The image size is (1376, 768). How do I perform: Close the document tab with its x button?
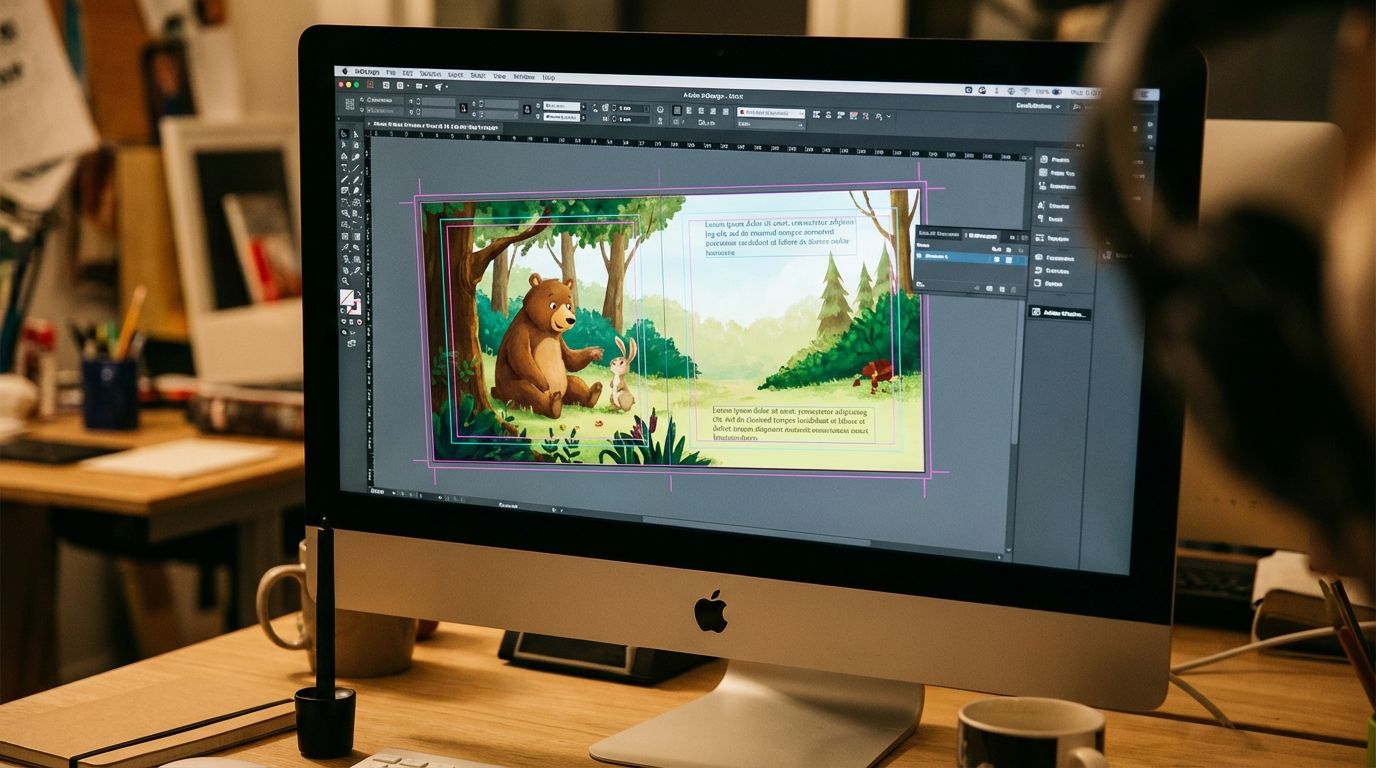[x=369, y=124]
